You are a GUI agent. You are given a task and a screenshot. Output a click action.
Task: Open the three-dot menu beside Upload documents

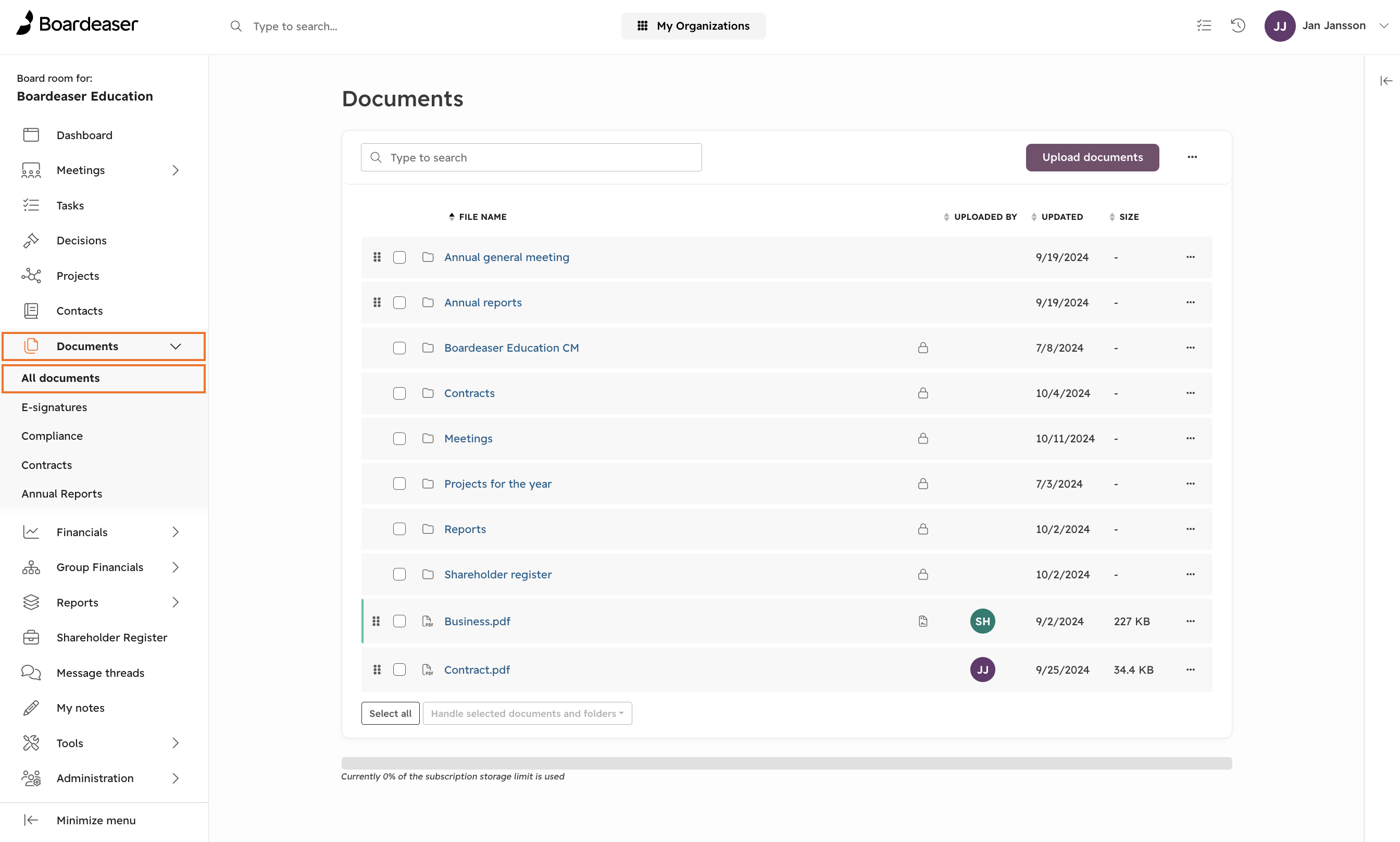[x=1192, y=157]
